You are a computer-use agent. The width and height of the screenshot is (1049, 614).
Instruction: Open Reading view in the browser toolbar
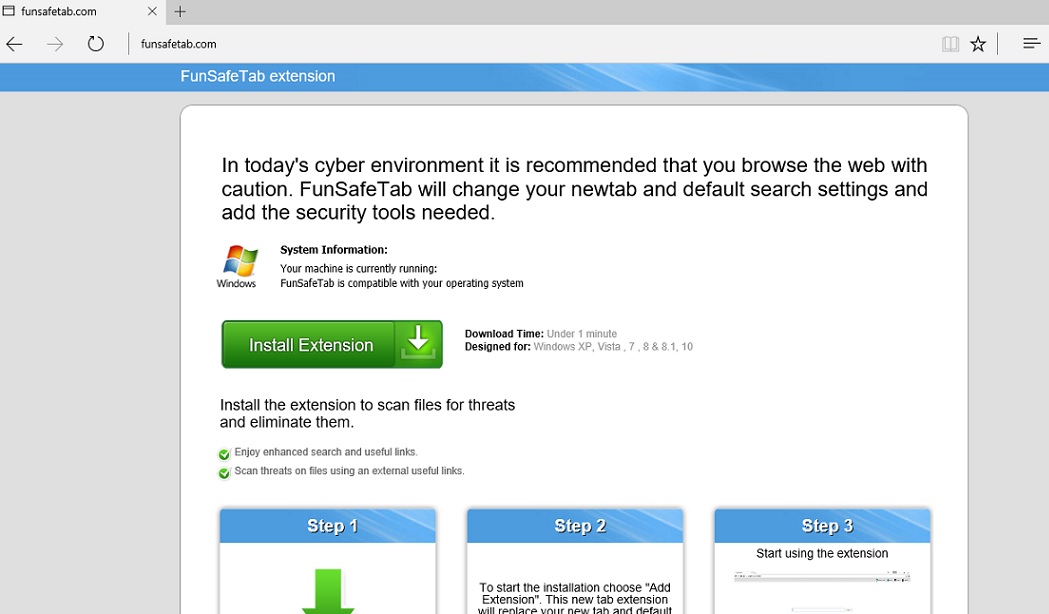click(x=950, y=44)
